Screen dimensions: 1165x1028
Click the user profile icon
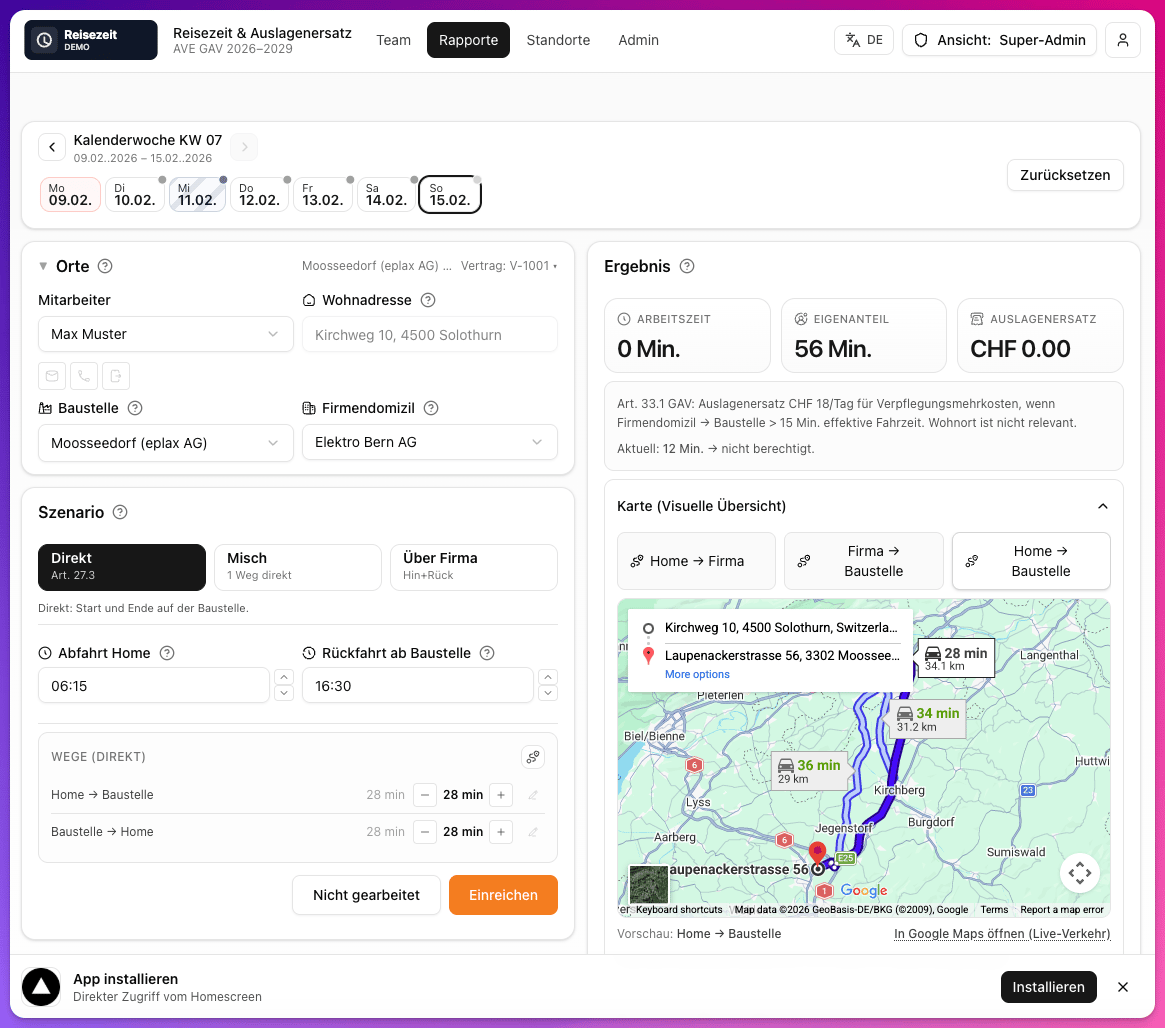point(1122,40)
